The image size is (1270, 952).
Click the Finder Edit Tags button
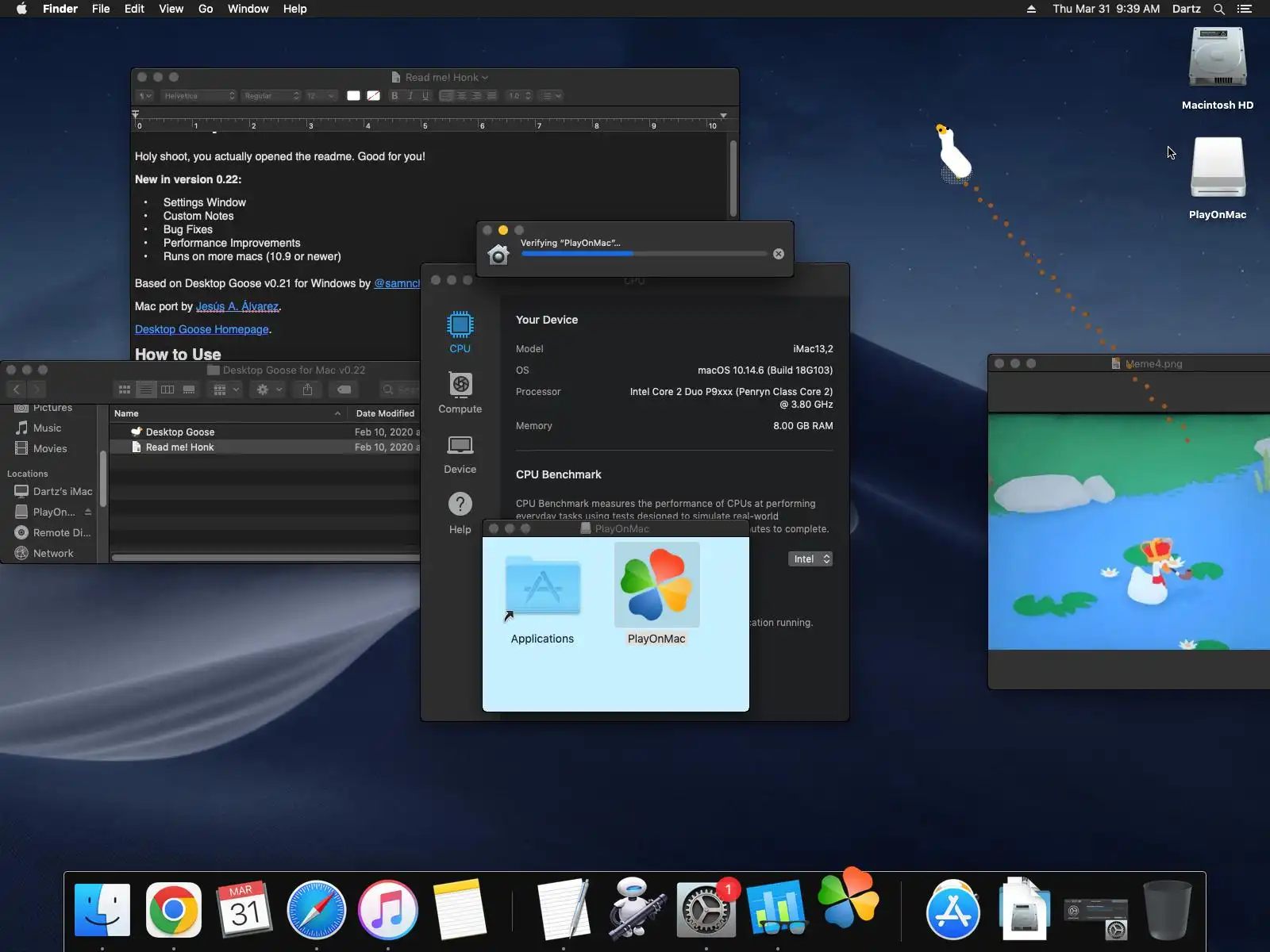[344, 390]
